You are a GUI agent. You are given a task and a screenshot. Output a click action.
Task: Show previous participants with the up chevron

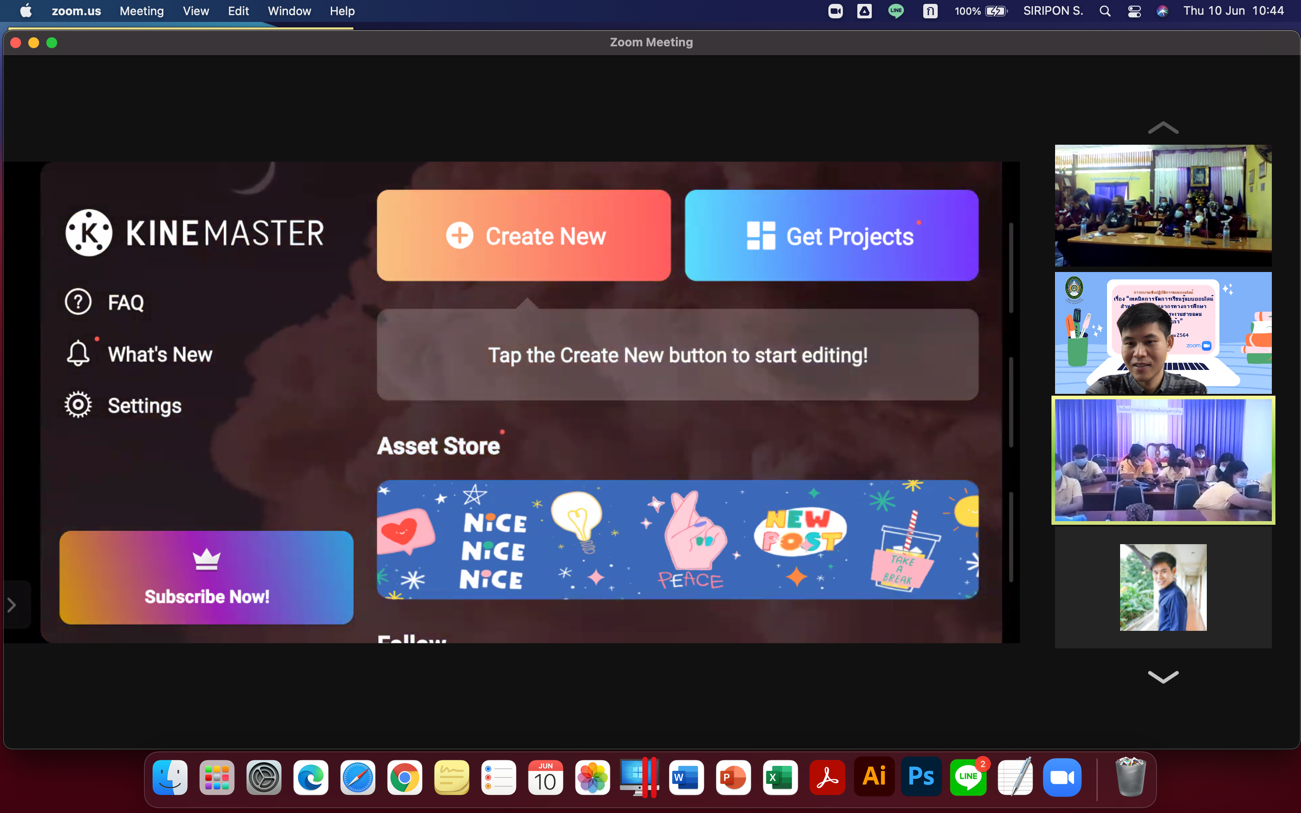click(x=1163, y=128)
